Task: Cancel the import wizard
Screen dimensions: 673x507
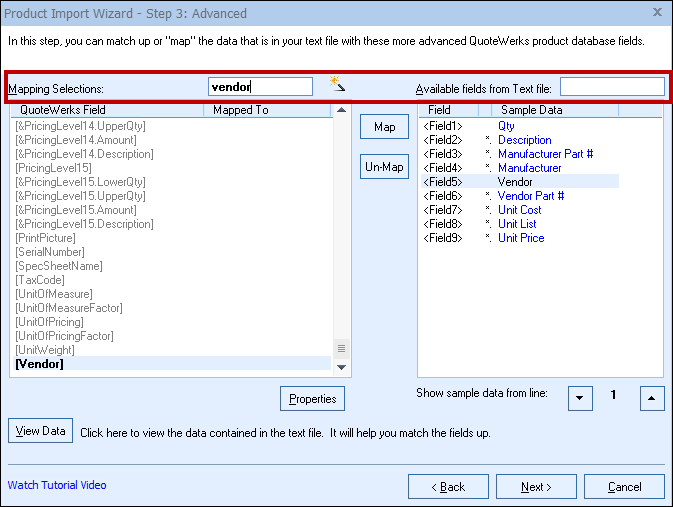Action: [623, 487]
